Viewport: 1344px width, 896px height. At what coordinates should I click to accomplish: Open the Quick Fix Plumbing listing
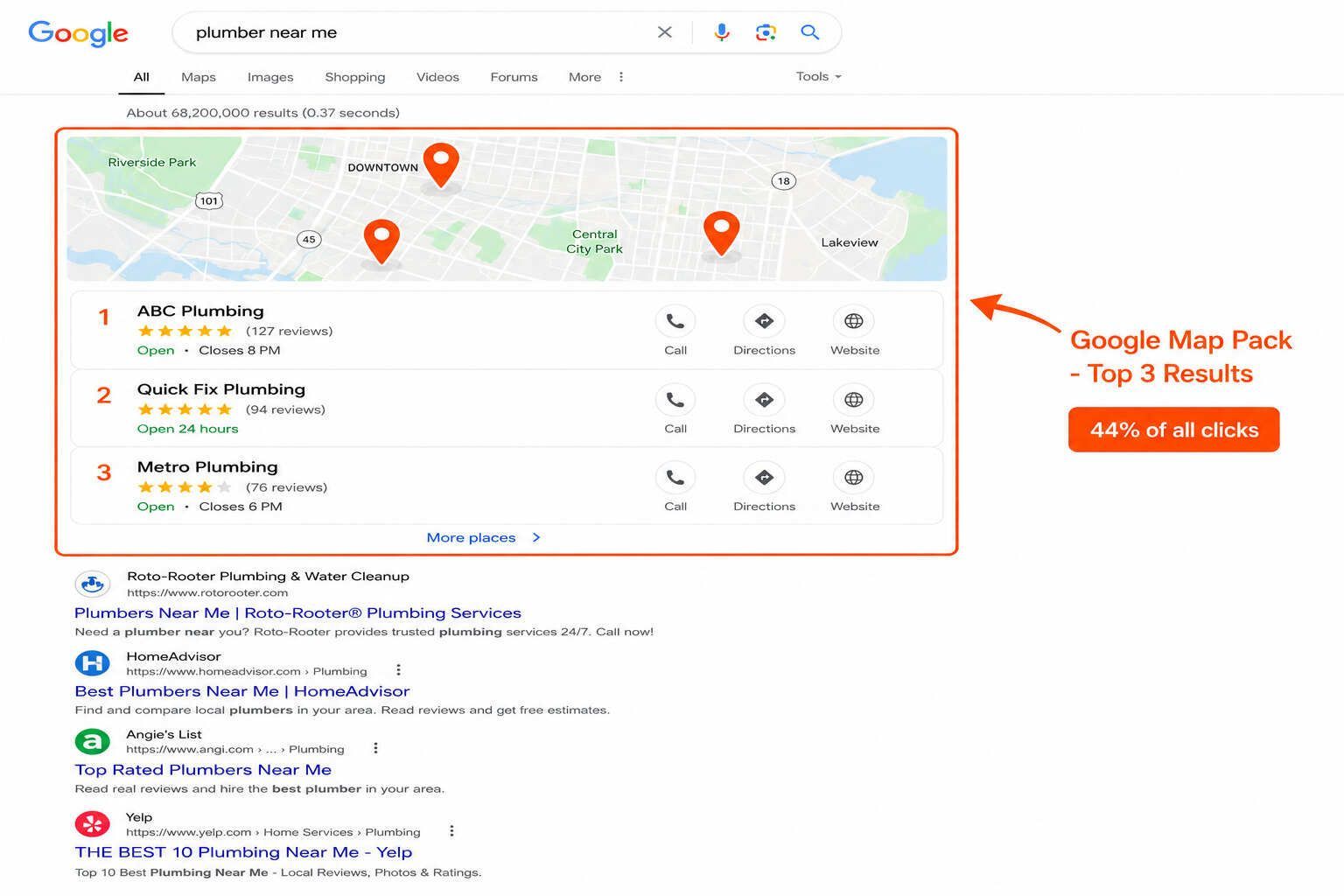[221, 389]
